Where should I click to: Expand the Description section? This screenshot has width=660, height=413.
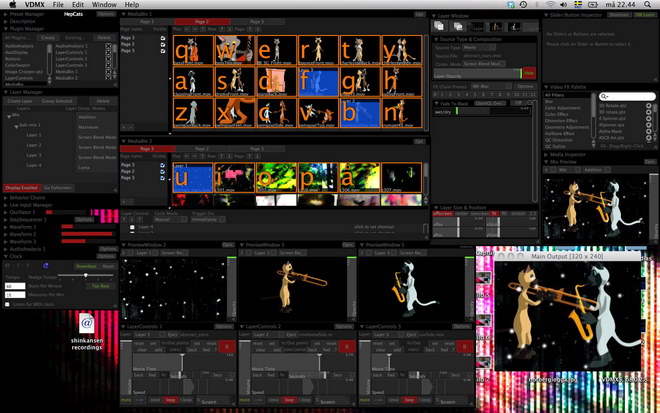point(6,21)
